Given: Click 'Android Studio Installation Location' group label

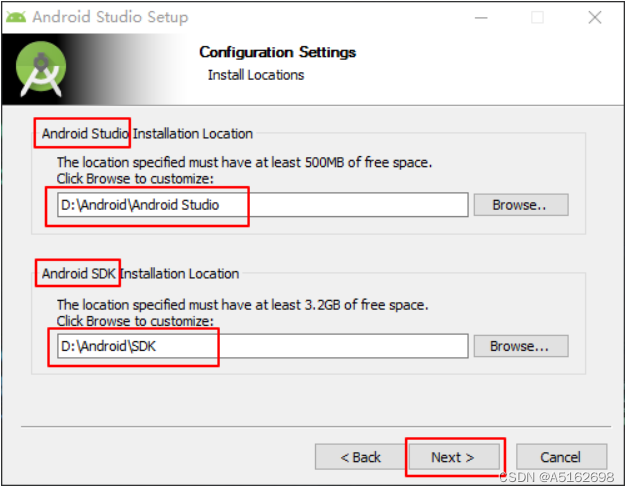Looking at the screenshot, I should 148,134.
